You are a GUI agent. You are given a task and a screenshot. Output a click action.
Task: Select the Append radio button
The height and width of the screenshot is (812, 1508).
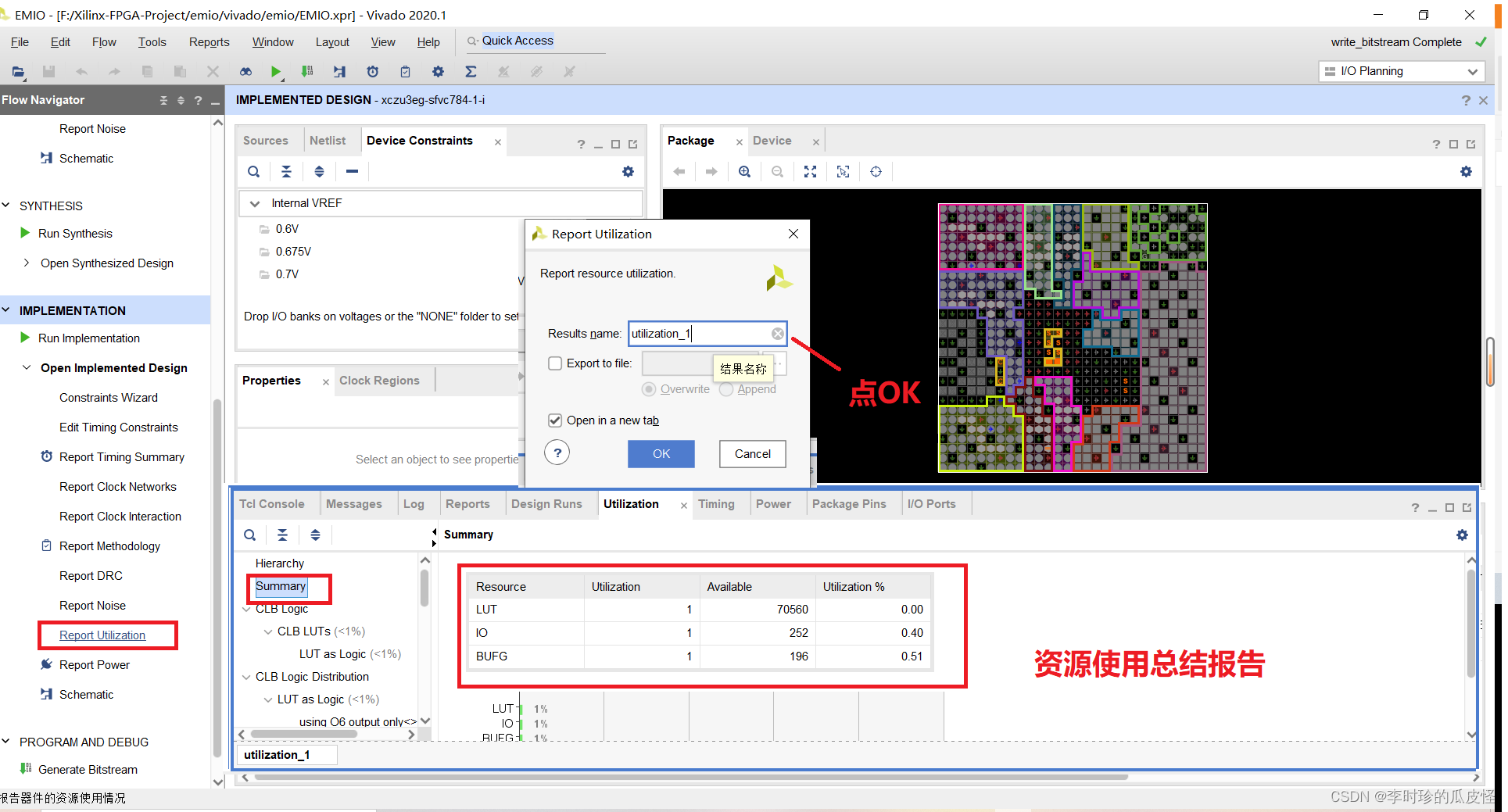(725, 389)
